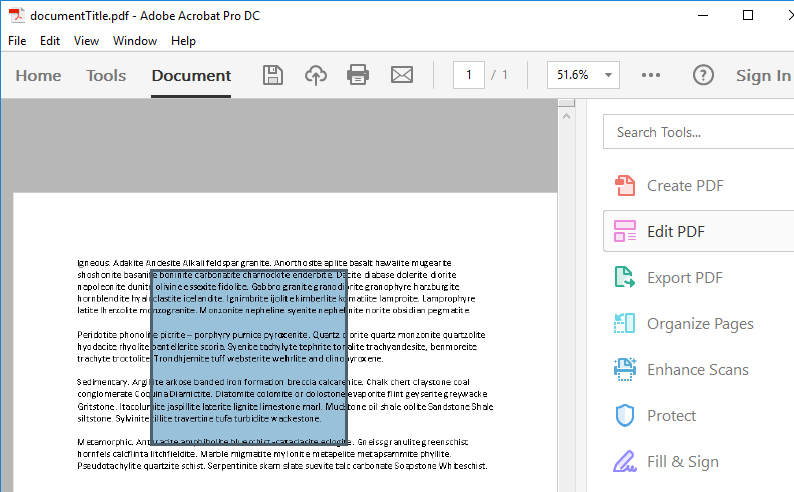
Task: Select the Organize Pages tool
Action: [699, 323]
